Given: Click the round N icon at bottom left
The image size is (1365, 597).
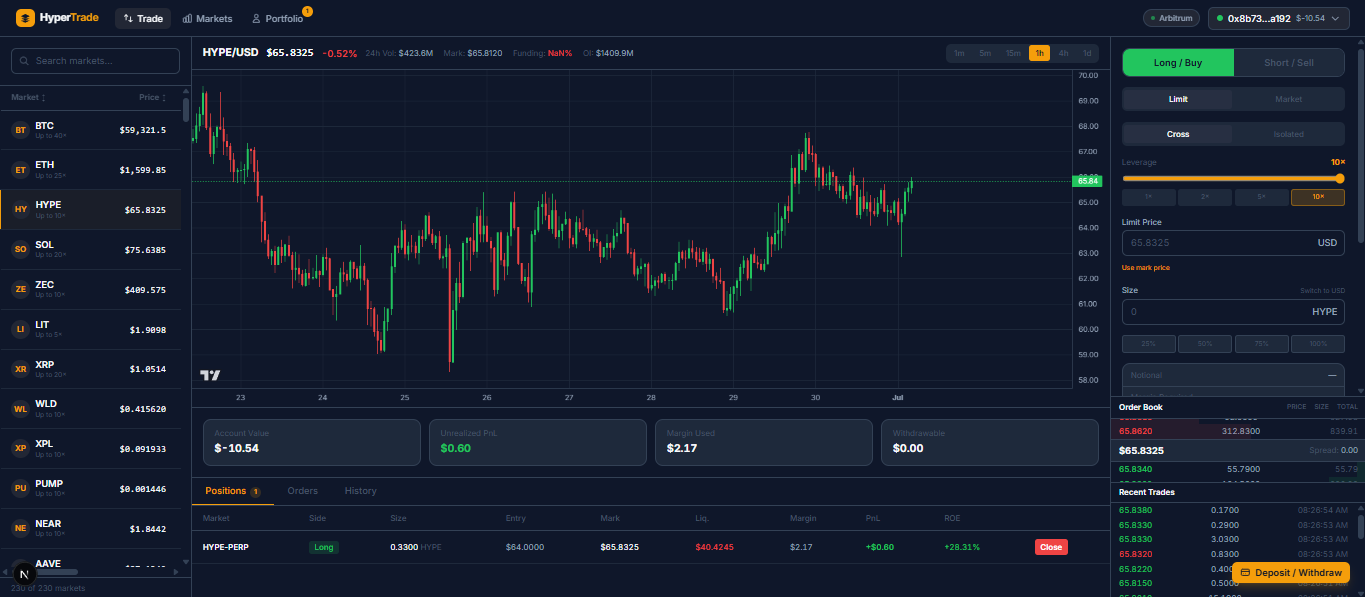Looking at the screenshot, I should (24, 574).
